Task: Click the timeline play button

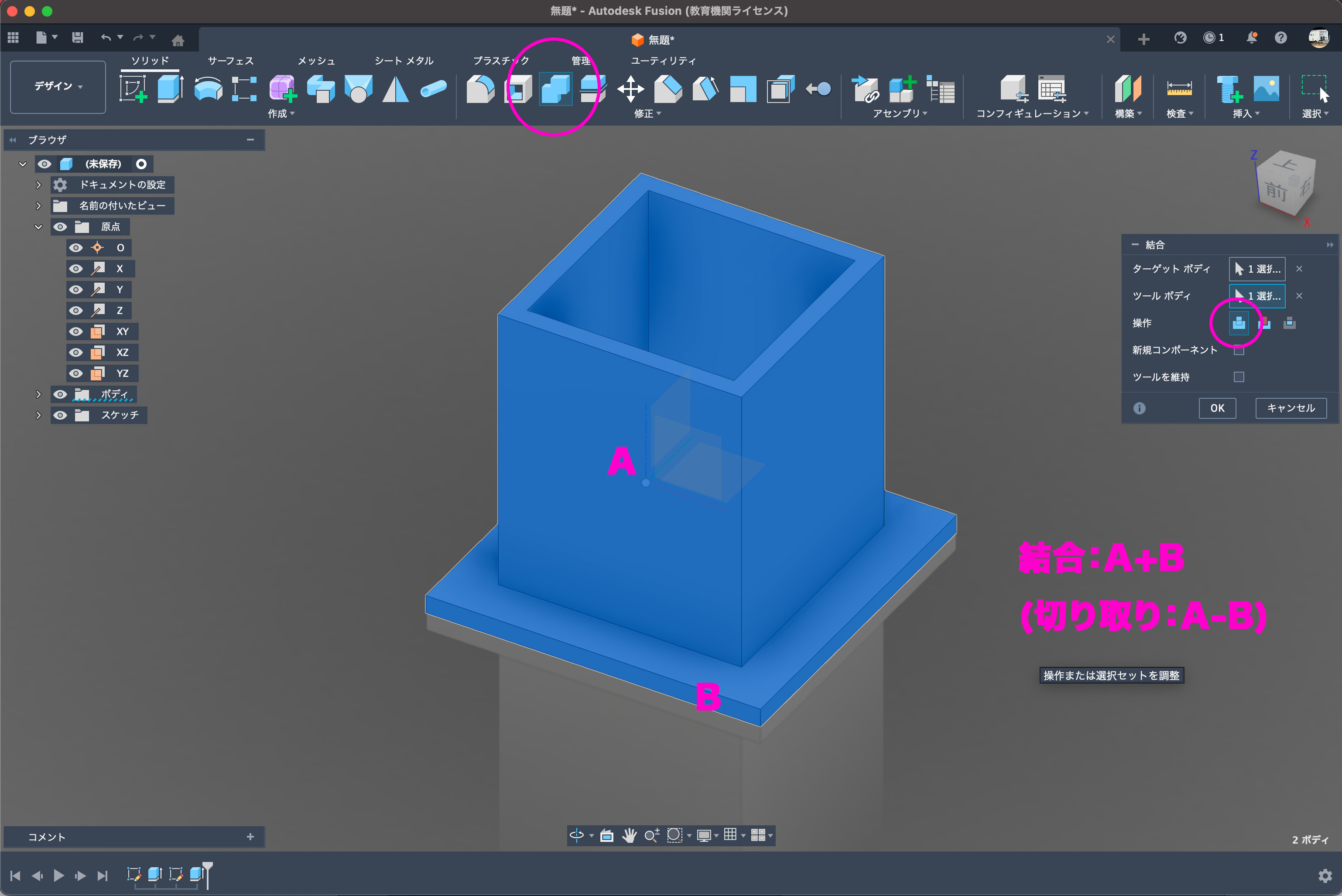Action: click(58, 875)
